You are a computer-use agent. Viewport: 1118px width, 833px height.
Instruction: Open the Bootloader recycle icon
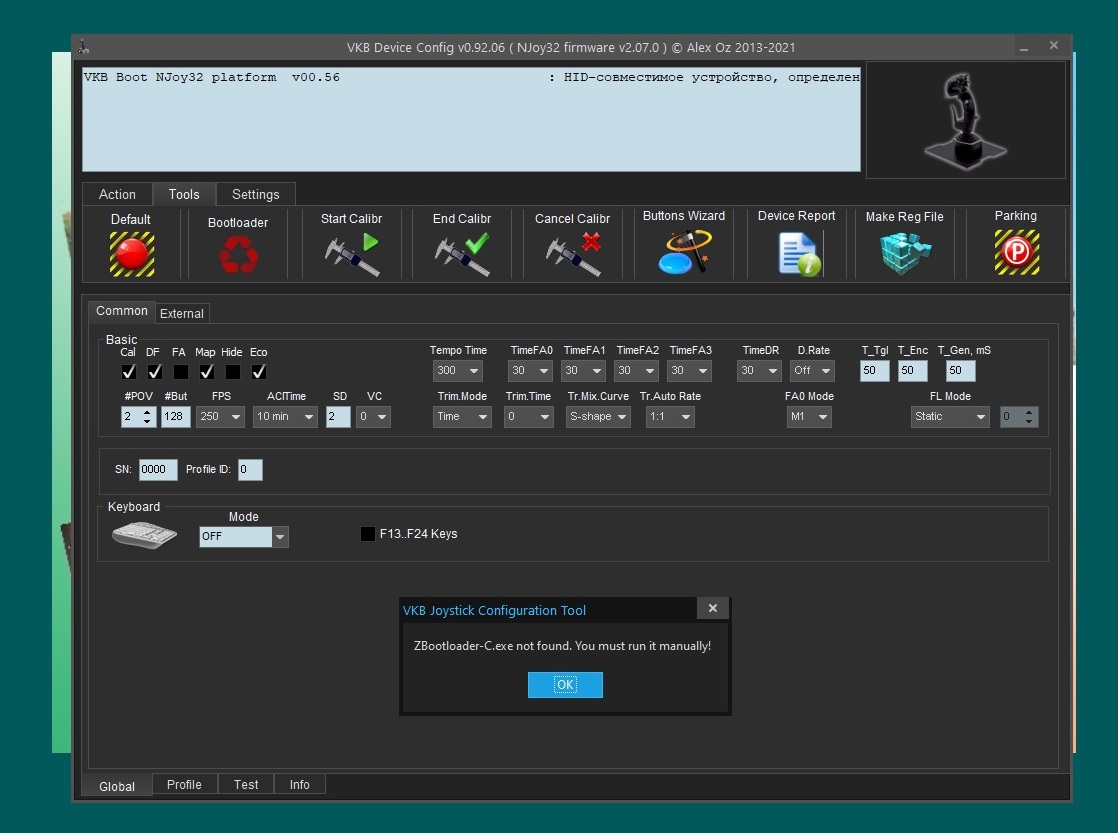238,254
